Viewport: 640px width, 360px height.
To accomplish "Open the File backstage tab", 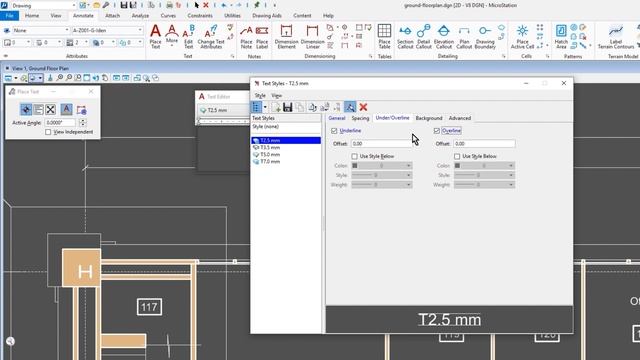I will (9, 16).
